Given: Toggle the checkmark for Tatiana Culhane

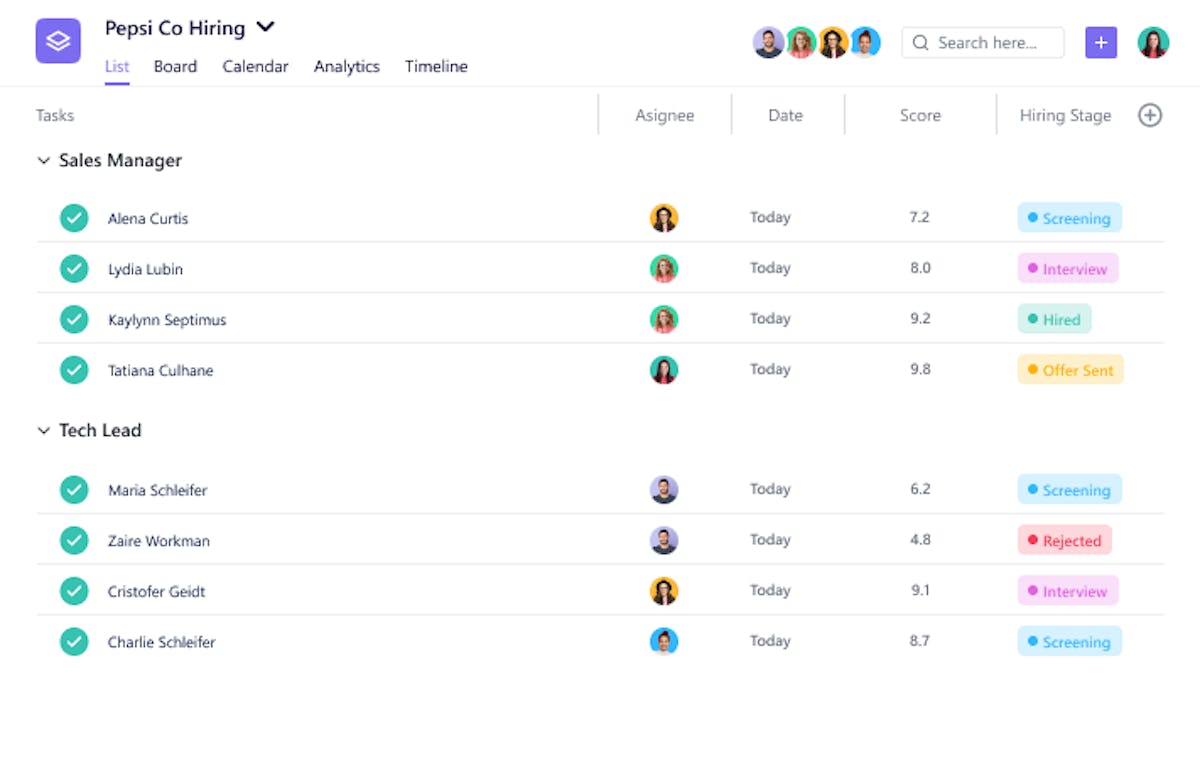Looking at the screenshot, I should click(74, 370).
